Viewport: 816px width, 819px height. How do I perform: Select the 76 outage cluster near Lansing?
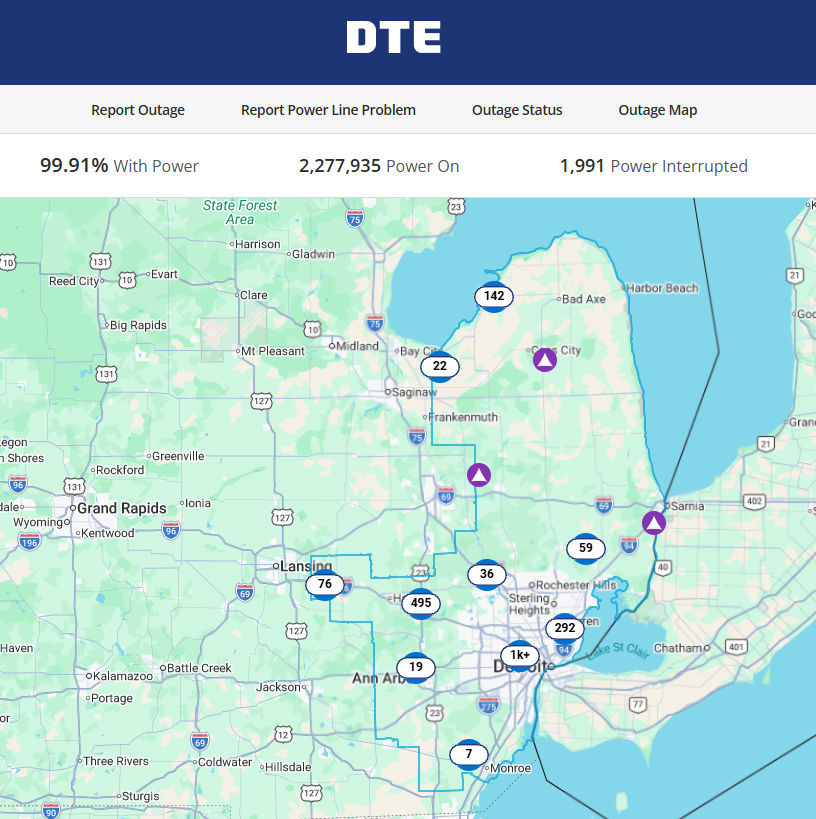click(325, 584)
